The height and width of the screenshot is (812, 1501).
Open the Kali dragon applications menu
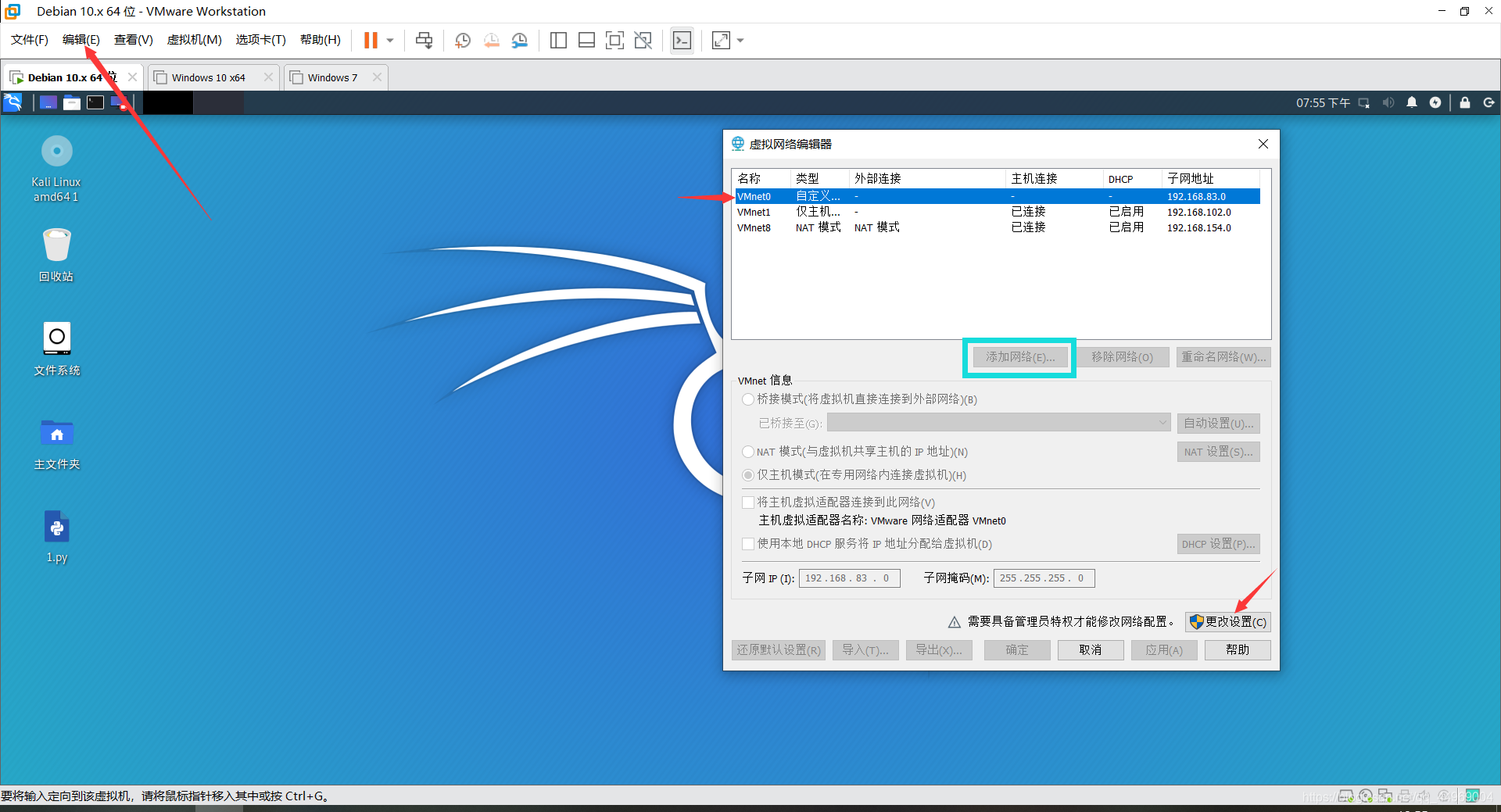click(x=13, y=102)
